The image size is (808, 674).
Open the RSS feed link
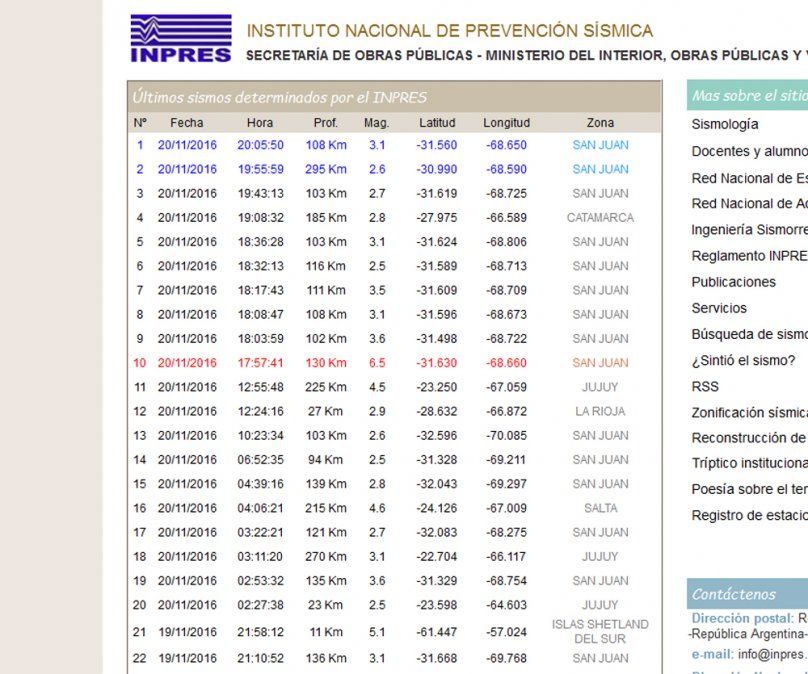coord(705,386)
